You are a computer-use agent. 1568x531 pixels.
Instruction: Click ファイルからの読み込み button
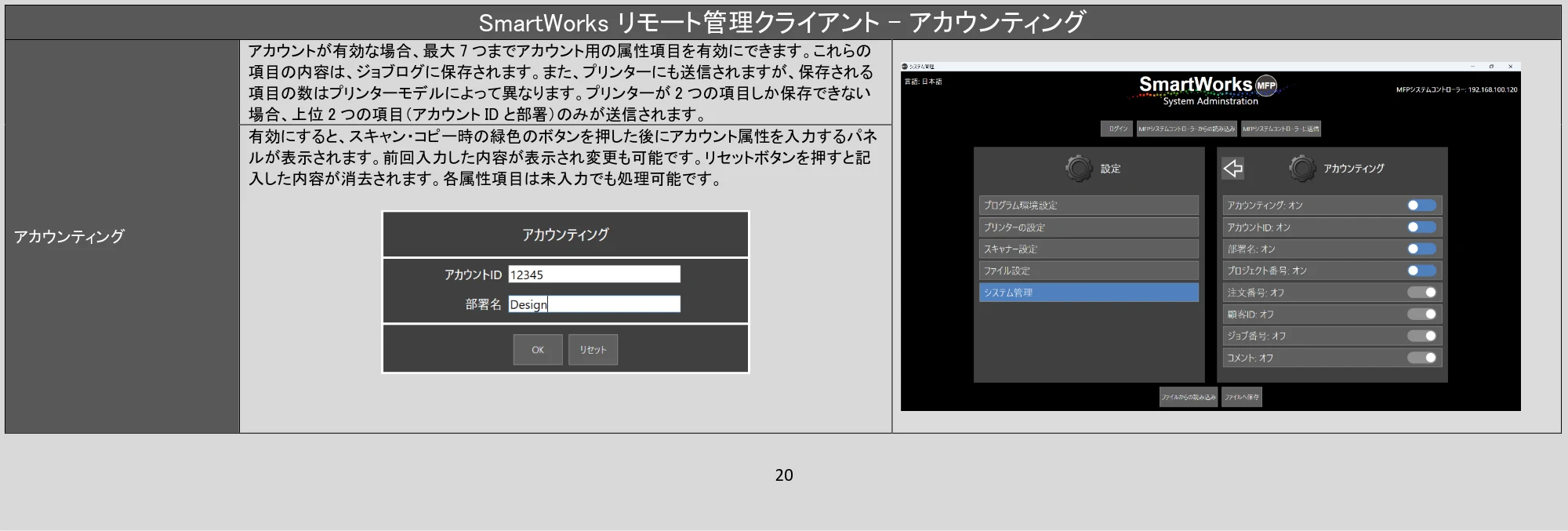coord(1189,397)
